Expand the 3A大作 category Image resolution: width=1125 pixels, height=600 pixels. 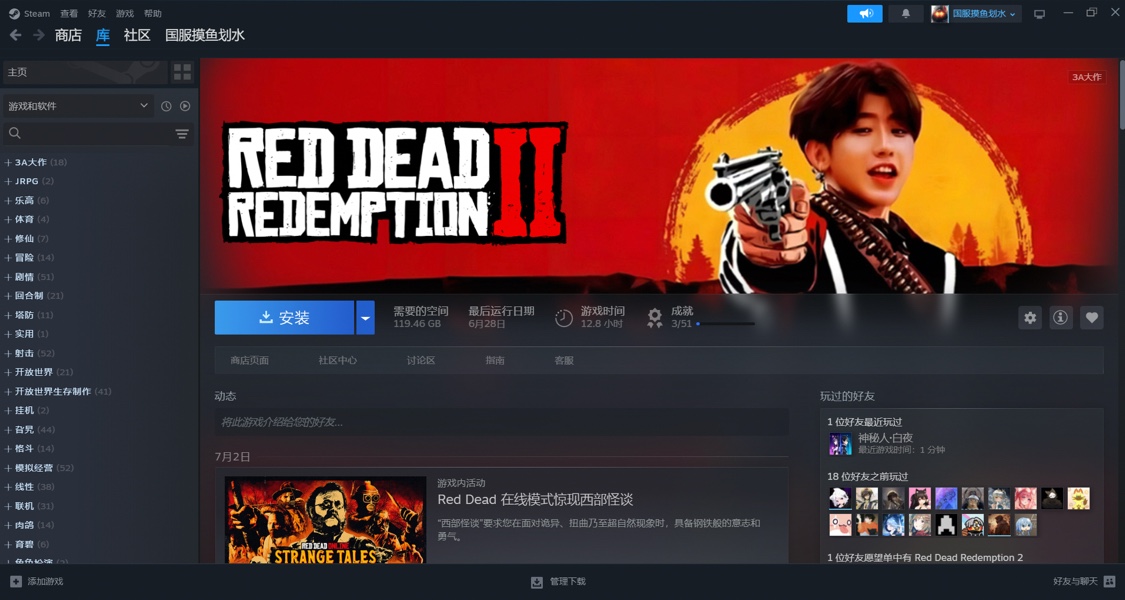(8, 162)
